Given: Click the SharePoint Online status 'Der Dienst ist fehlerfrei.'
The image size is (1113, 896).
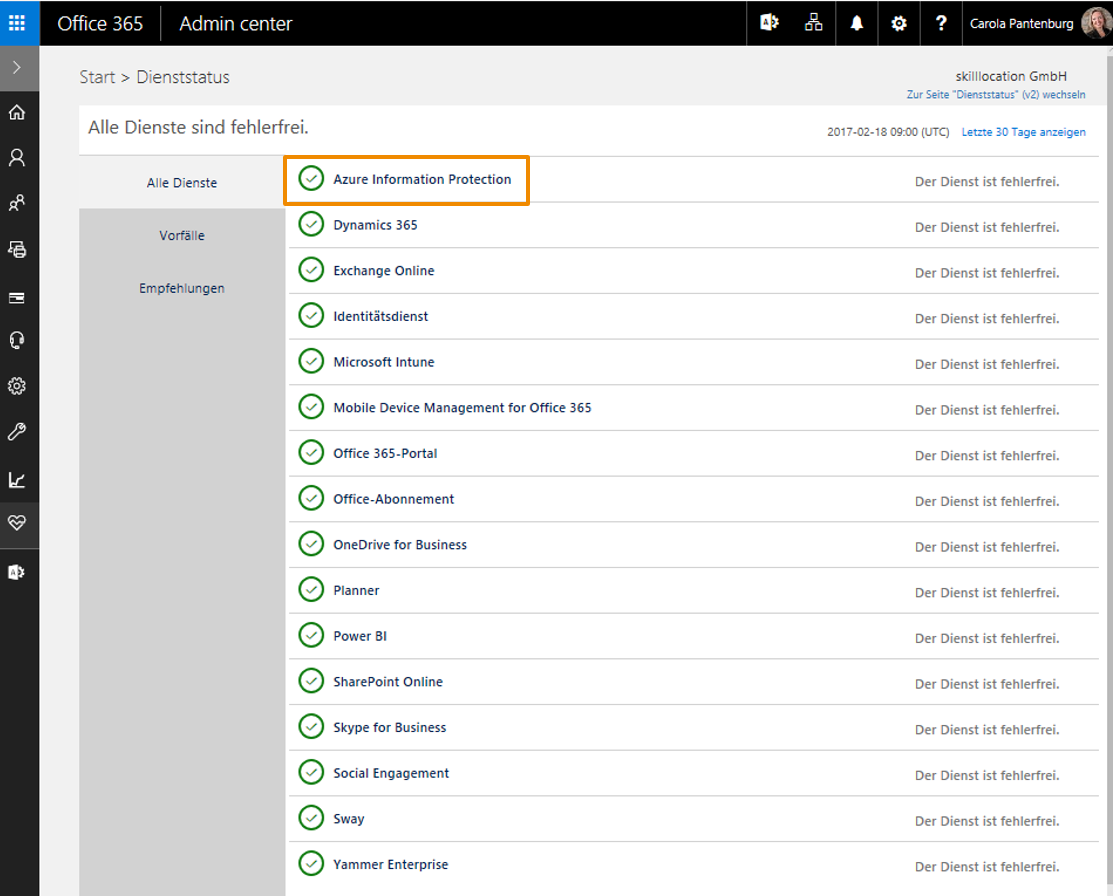Looking at the screenshot, I should coord(987,684).
